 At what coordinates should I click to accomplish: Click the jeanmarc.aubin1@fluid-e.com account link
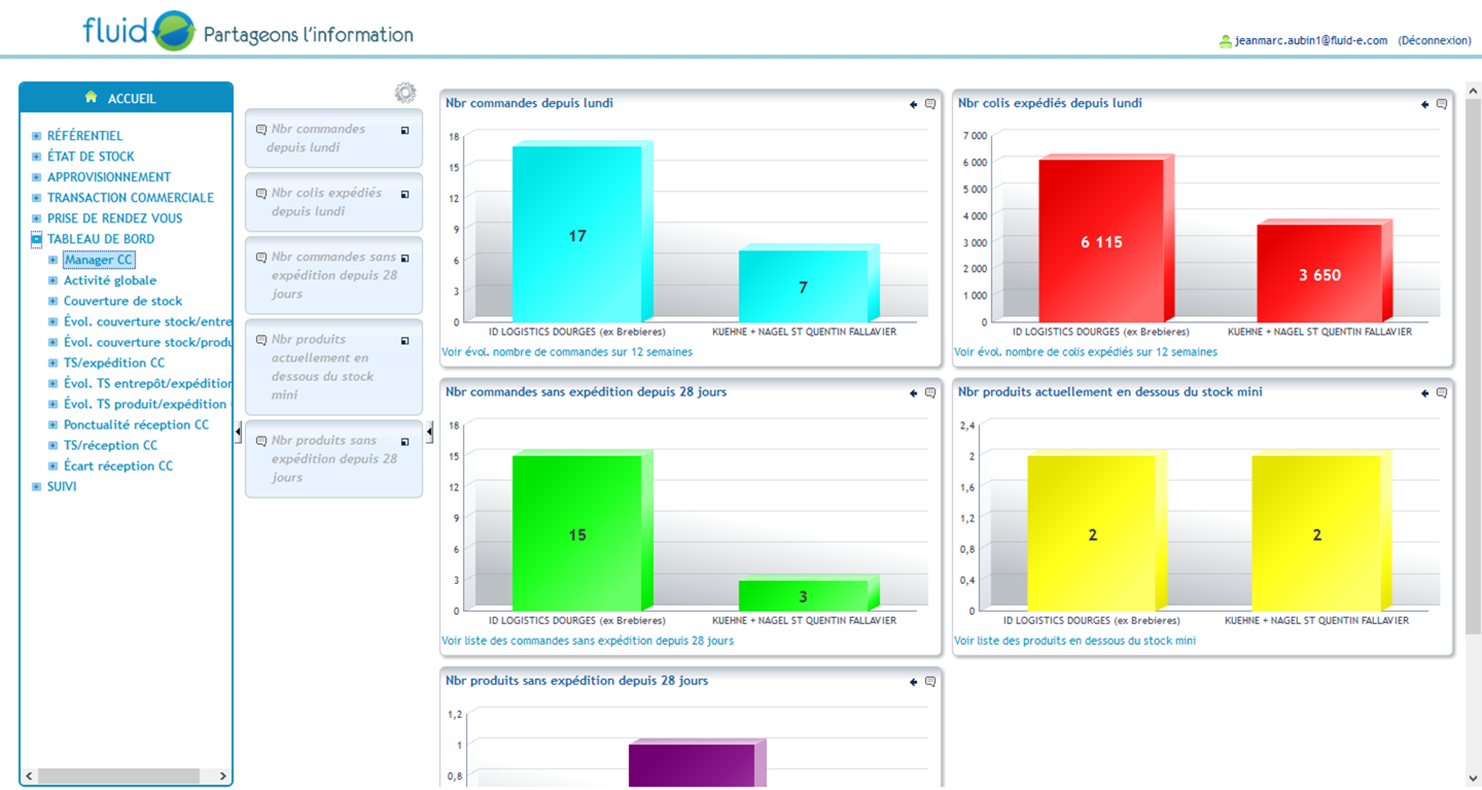(x=1311, y=41)
